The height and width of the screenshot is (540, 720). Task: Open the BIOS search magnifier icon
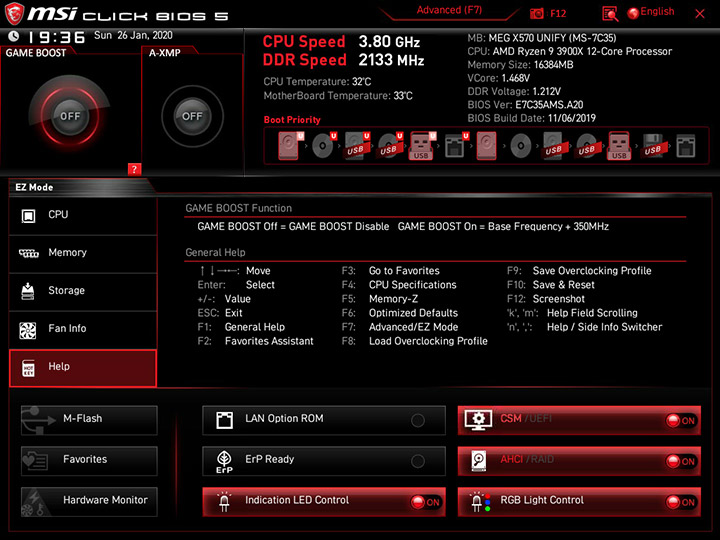pos(610,13)
